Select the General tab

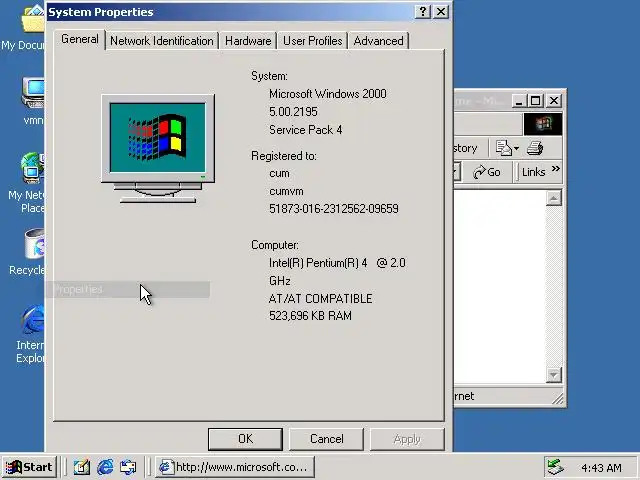coord(80,39)
